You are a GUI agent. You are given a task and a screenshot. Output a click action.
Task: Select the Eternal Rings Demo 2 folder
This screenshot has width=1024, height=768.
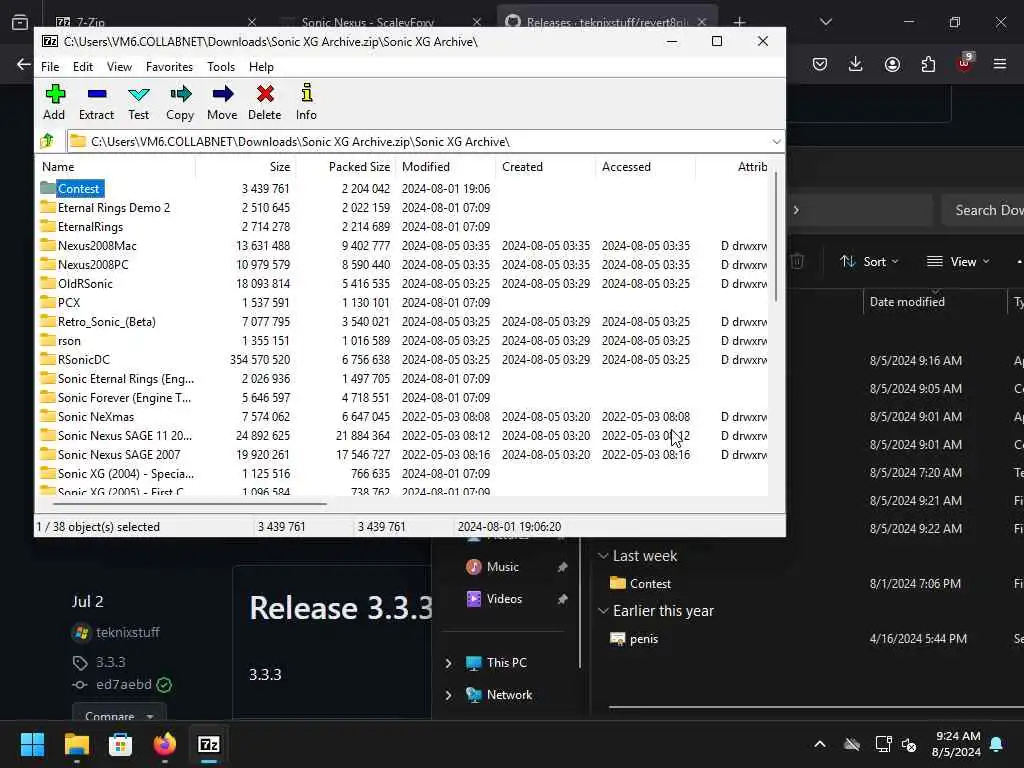[114, 208]
